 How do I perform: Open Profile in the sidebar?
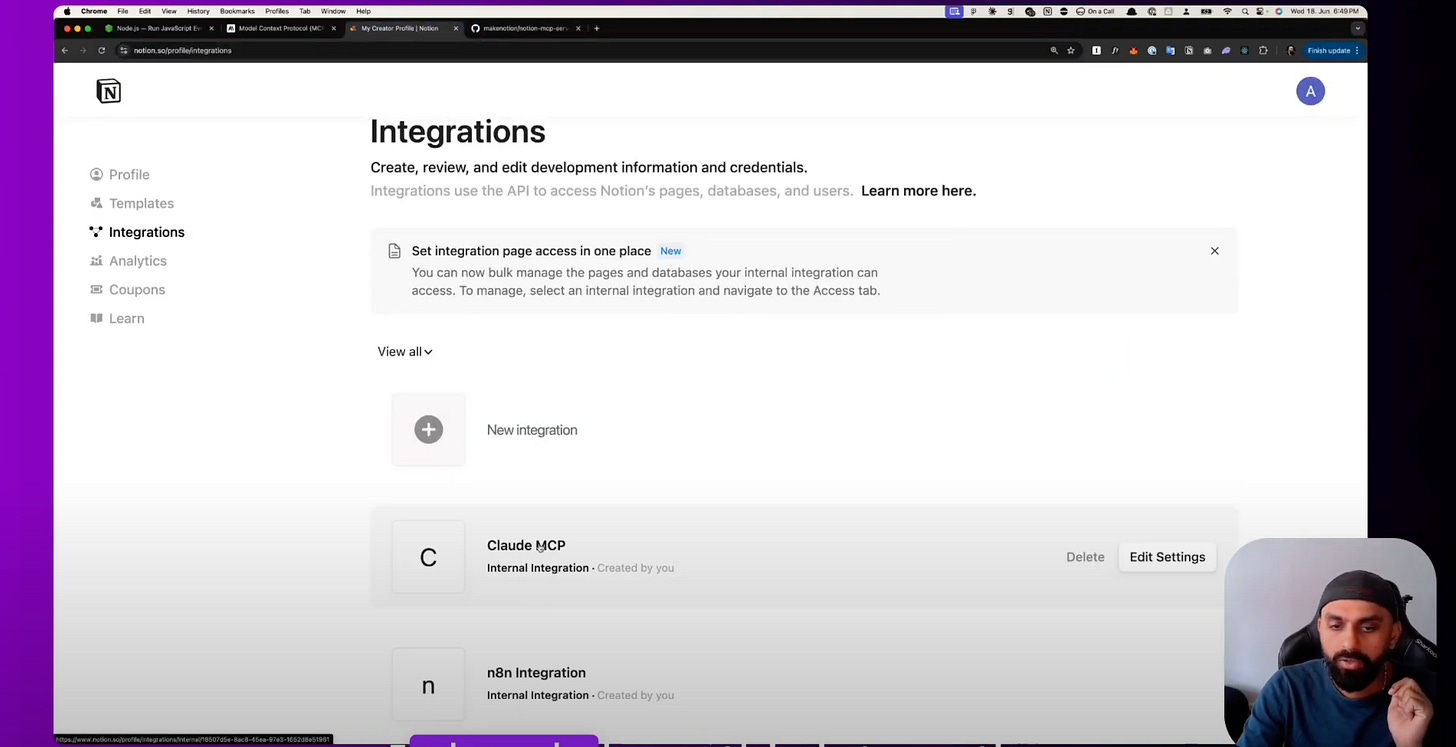pyautogui.click(x=119, y=174)
